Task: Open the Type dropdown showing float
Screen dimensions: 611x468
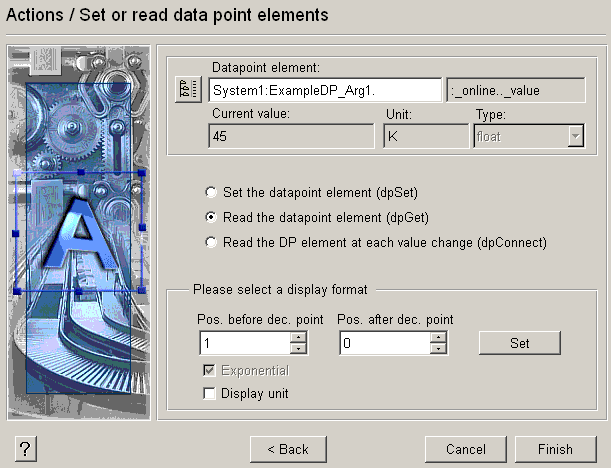Action: pyautogui.click(x=575, y=137)
